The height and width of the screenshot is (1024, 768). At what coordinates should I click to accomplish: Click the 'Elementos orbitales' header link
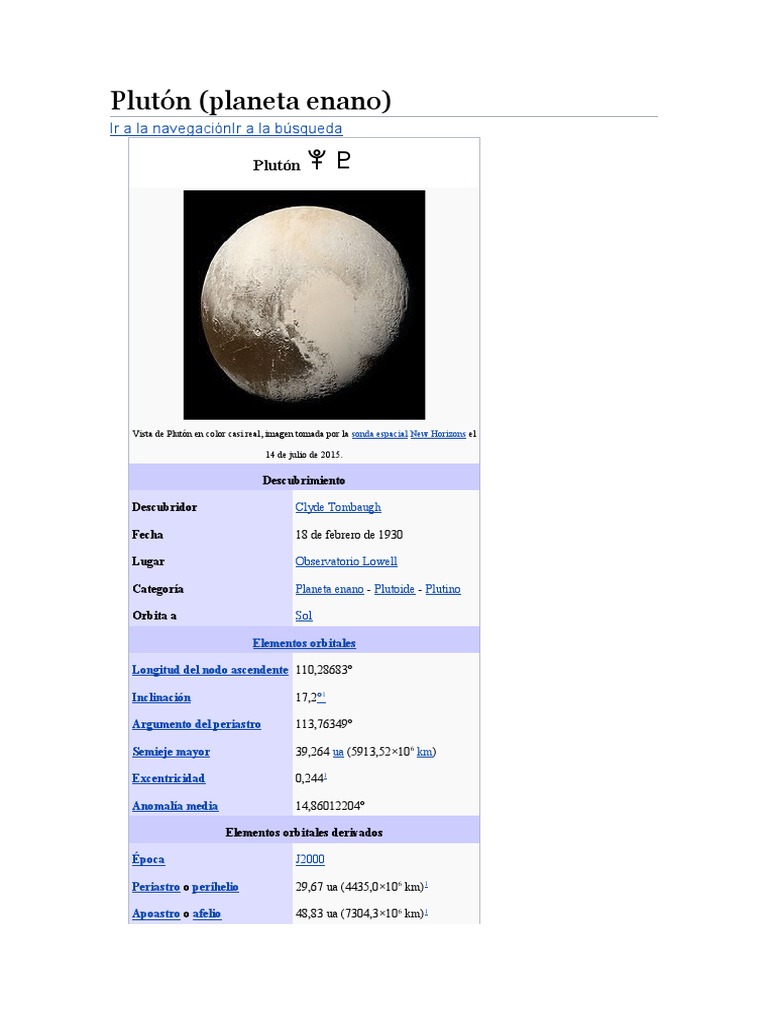click(304, 643)
